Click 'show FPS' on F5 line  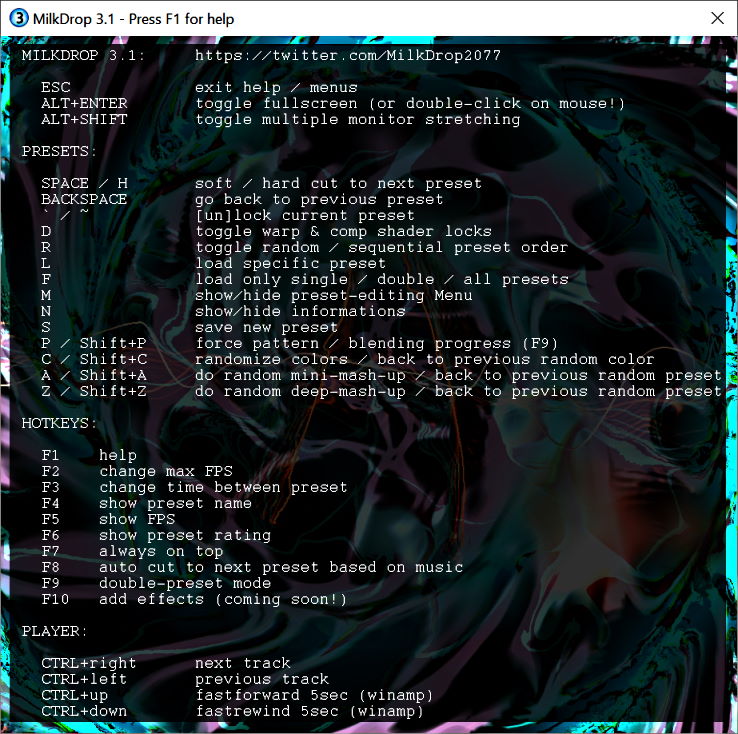click(x=137, y=519)
